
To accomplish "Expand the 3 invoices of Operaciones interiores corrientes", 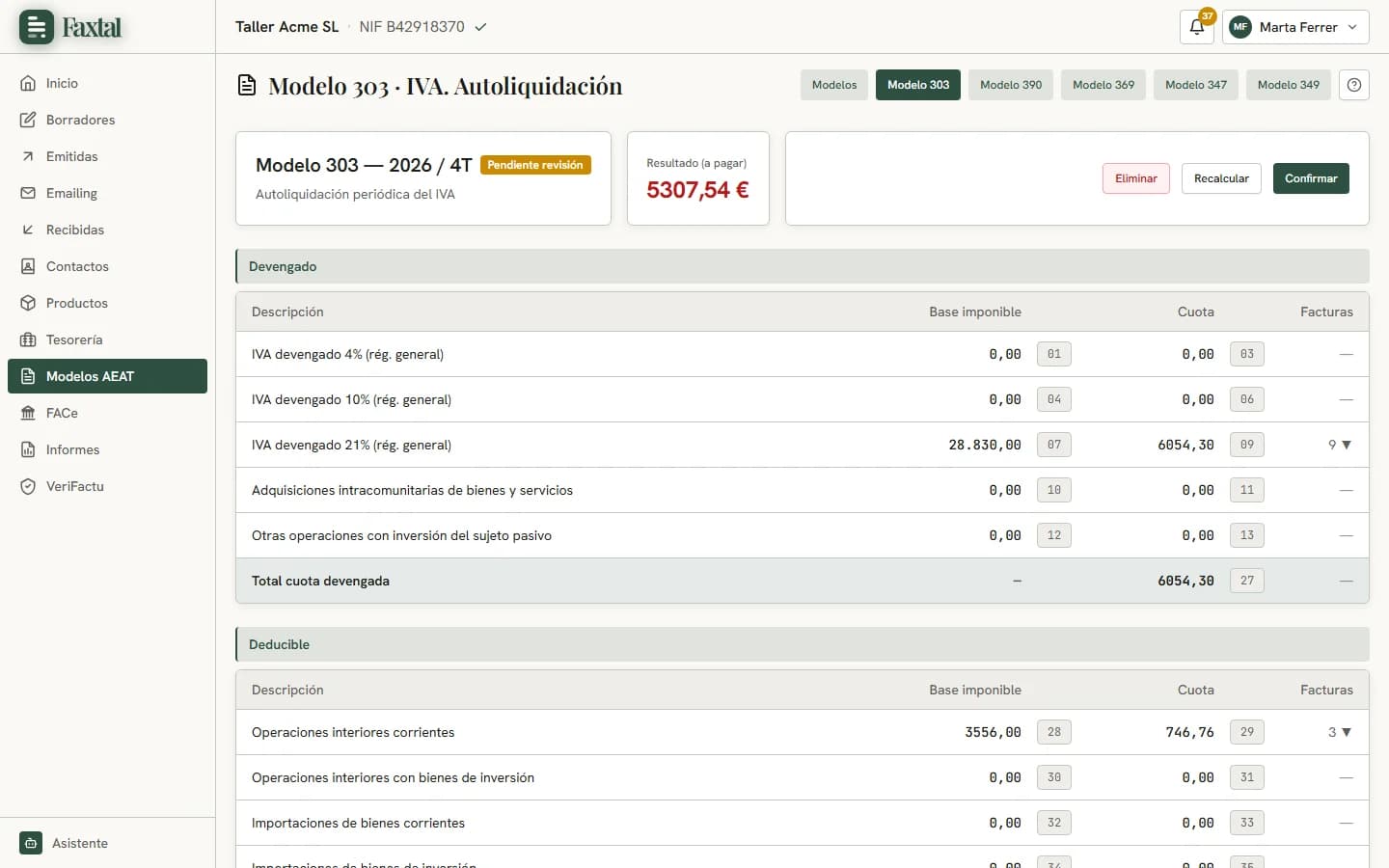I will pos(1340,732).
